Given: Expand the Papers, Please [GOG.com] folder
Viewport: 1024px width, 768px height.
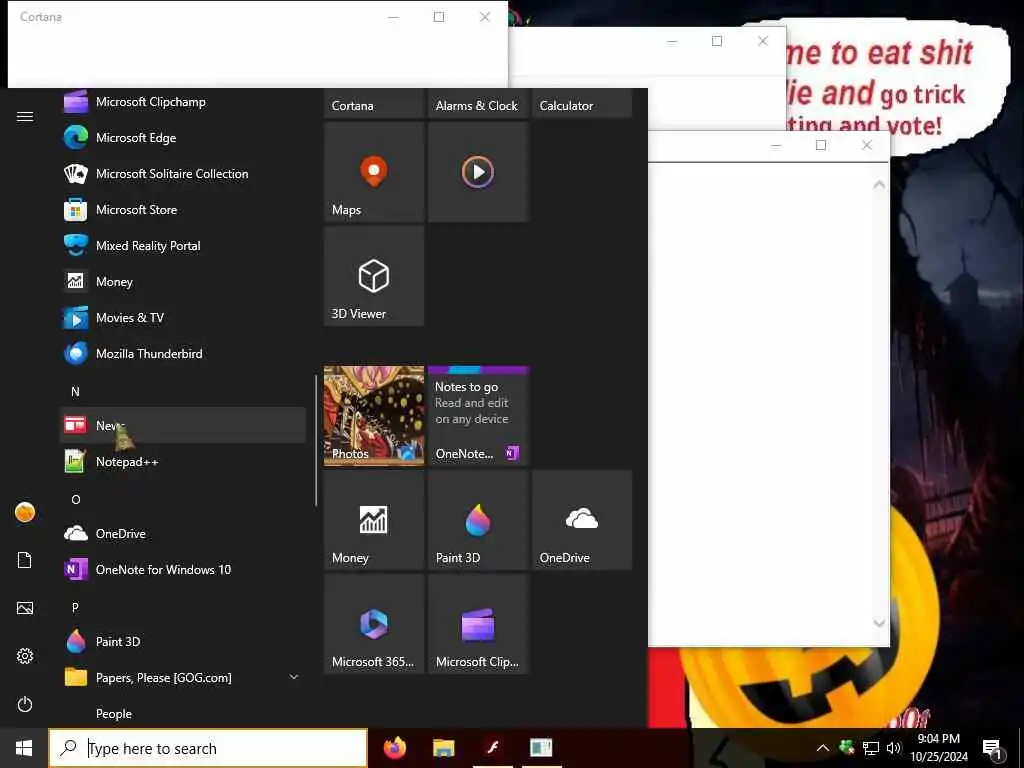Looking at the screenshot, I should point(294,677).
